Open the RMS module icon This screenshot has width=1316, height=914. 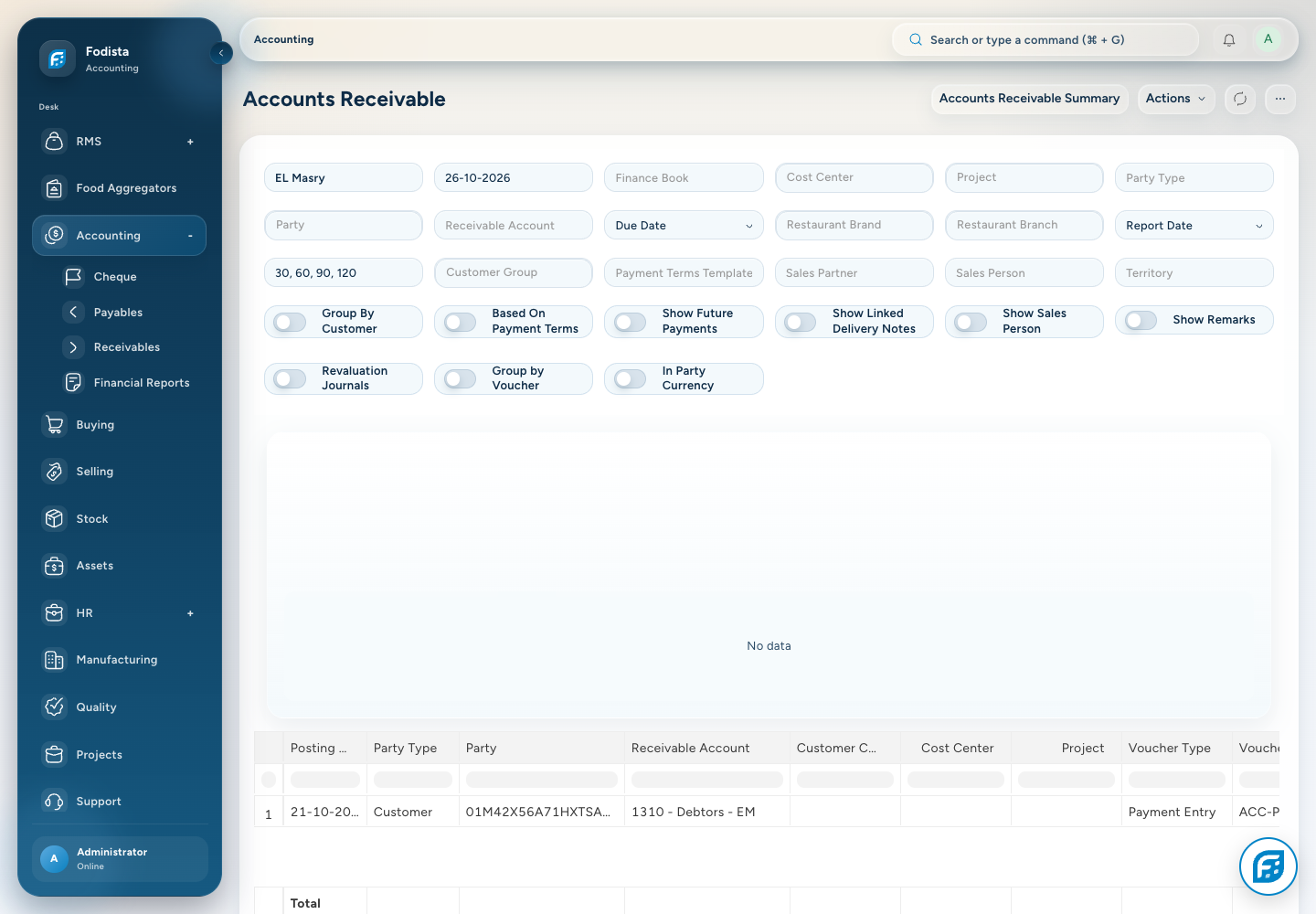click(55, 142)
